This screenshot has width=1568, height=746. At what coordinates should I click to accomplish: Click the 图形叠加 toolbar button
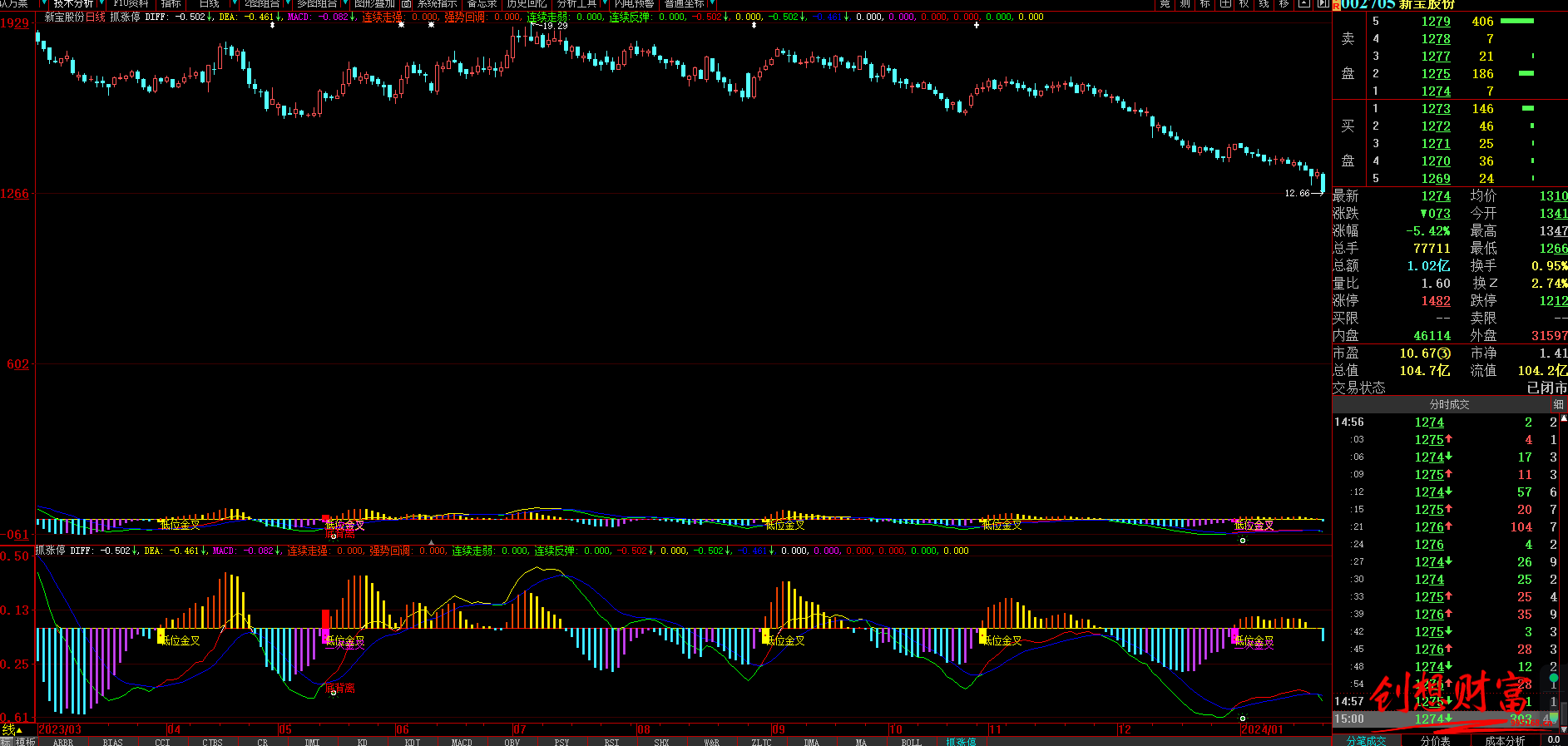(x=374, y=4)
